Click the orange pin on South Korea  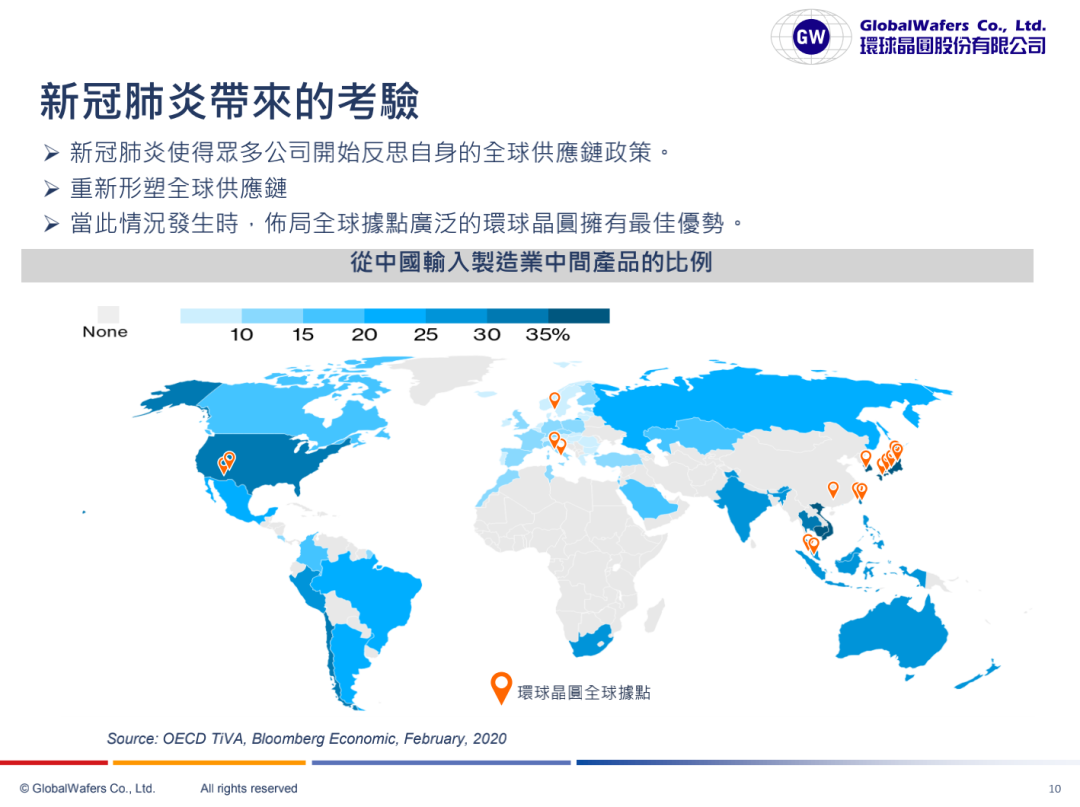(866, 457)
